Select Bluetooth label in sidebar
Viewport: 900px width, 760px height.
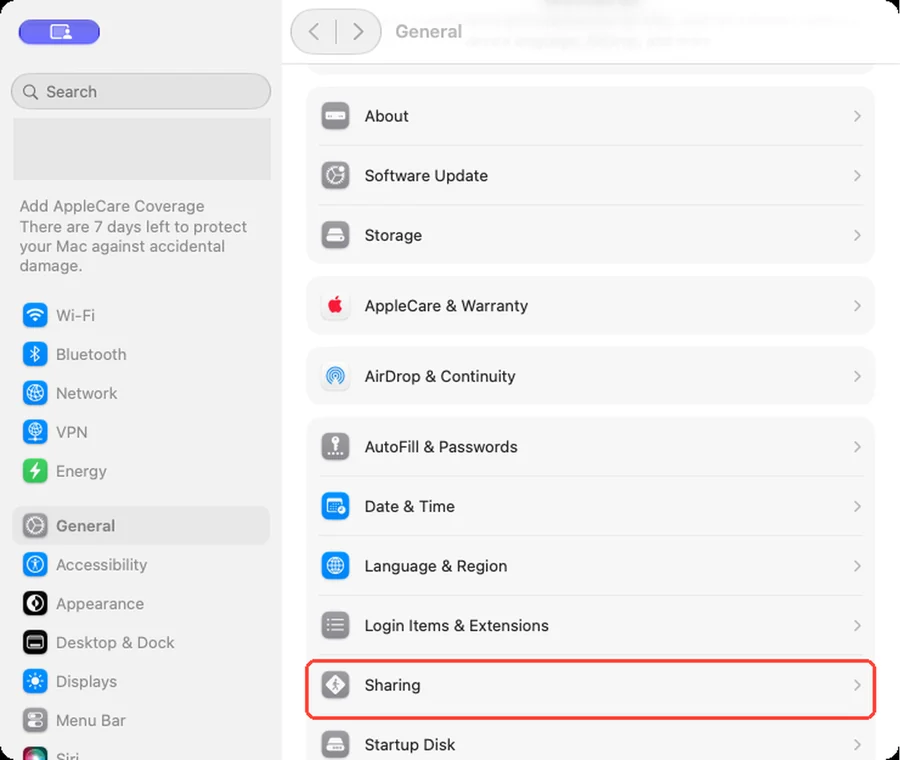pos(91,354)
